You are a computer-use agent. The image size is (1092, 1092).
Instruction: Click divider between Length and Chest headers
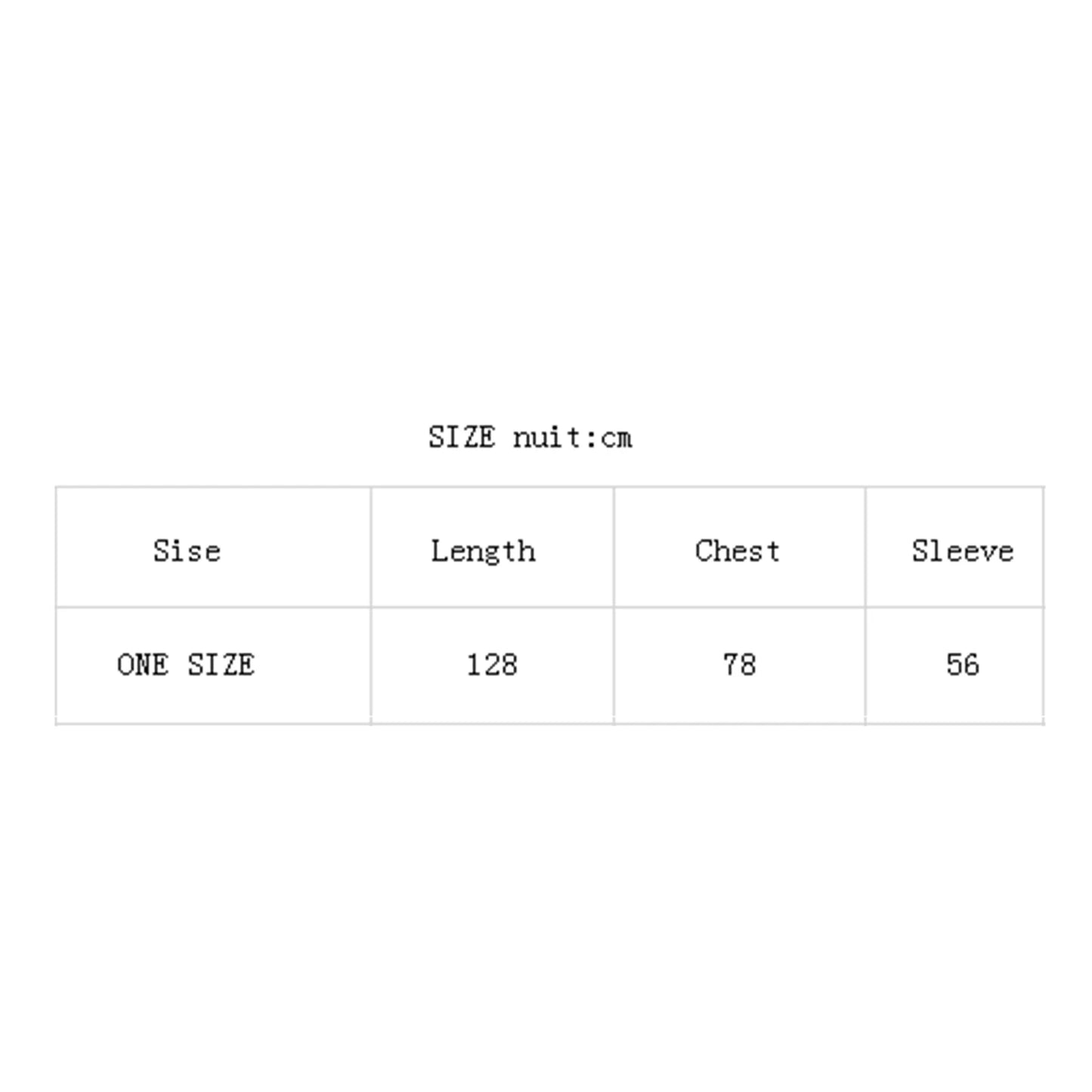(614, 547)
